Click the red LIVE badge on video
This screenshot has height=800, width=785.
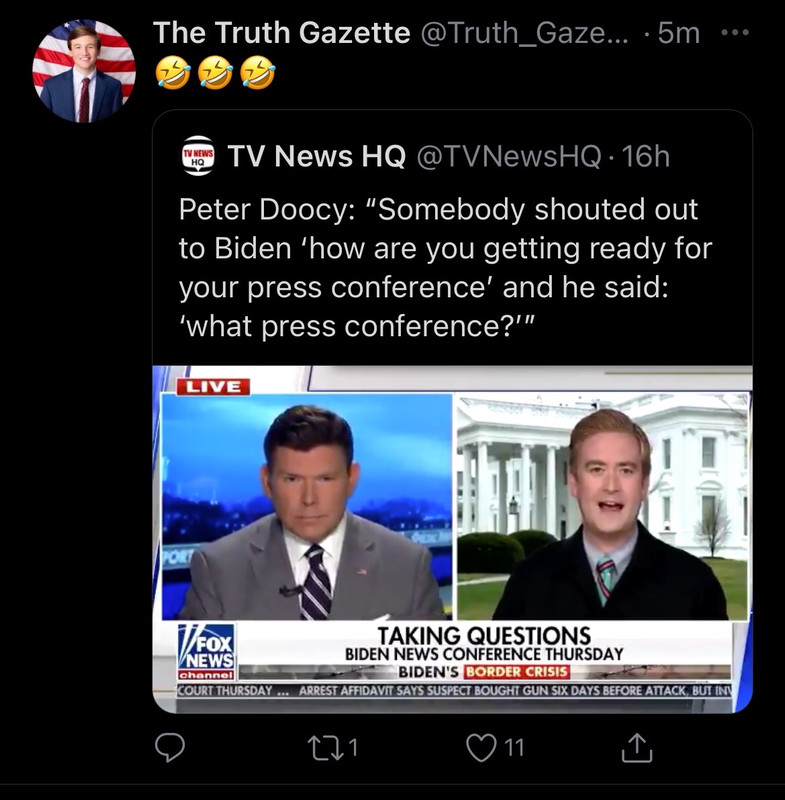pyautogui.click(x=213, y=387)
